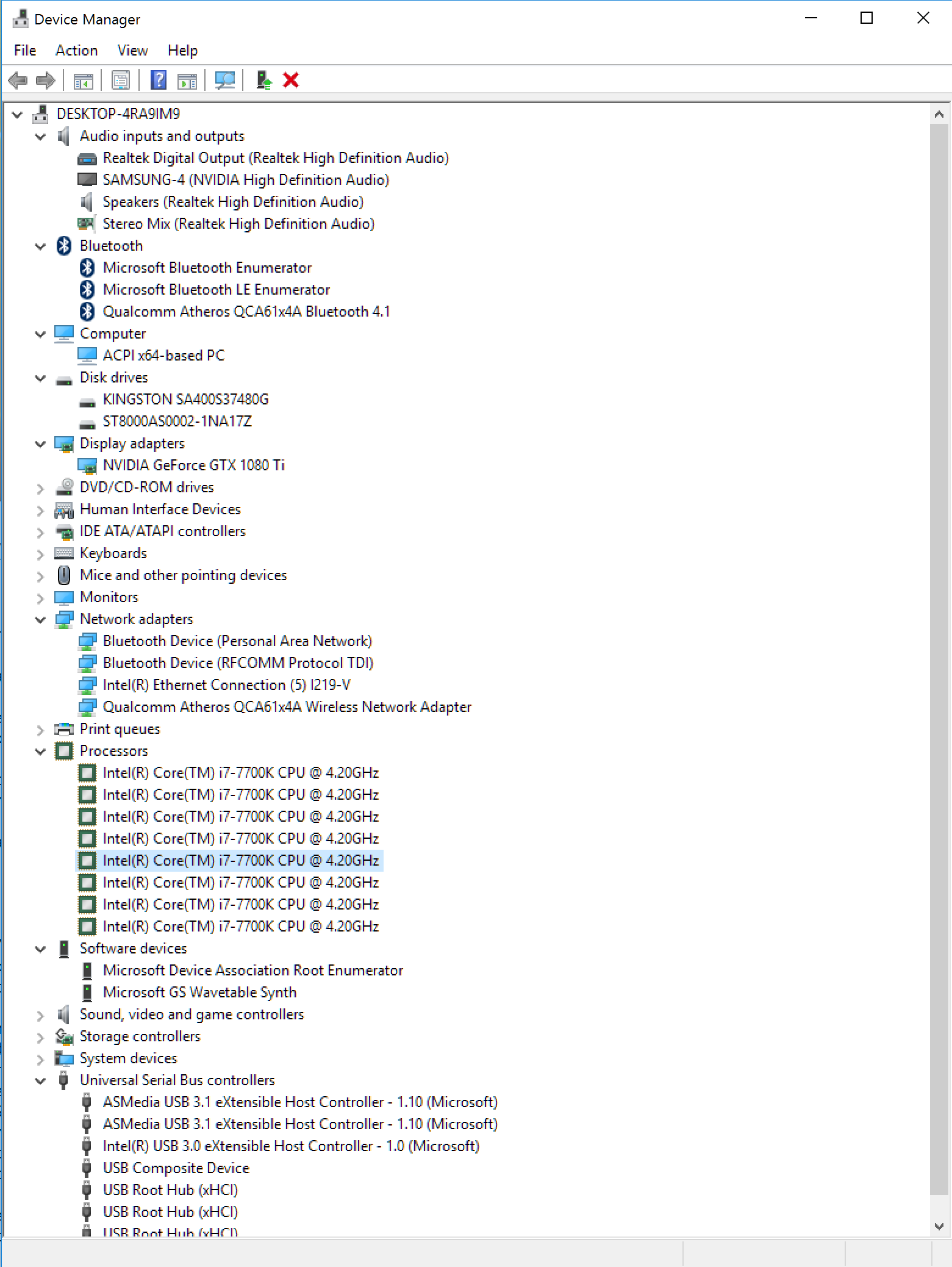Collapse the Audio inputs and outputs category

coord(40,136)
